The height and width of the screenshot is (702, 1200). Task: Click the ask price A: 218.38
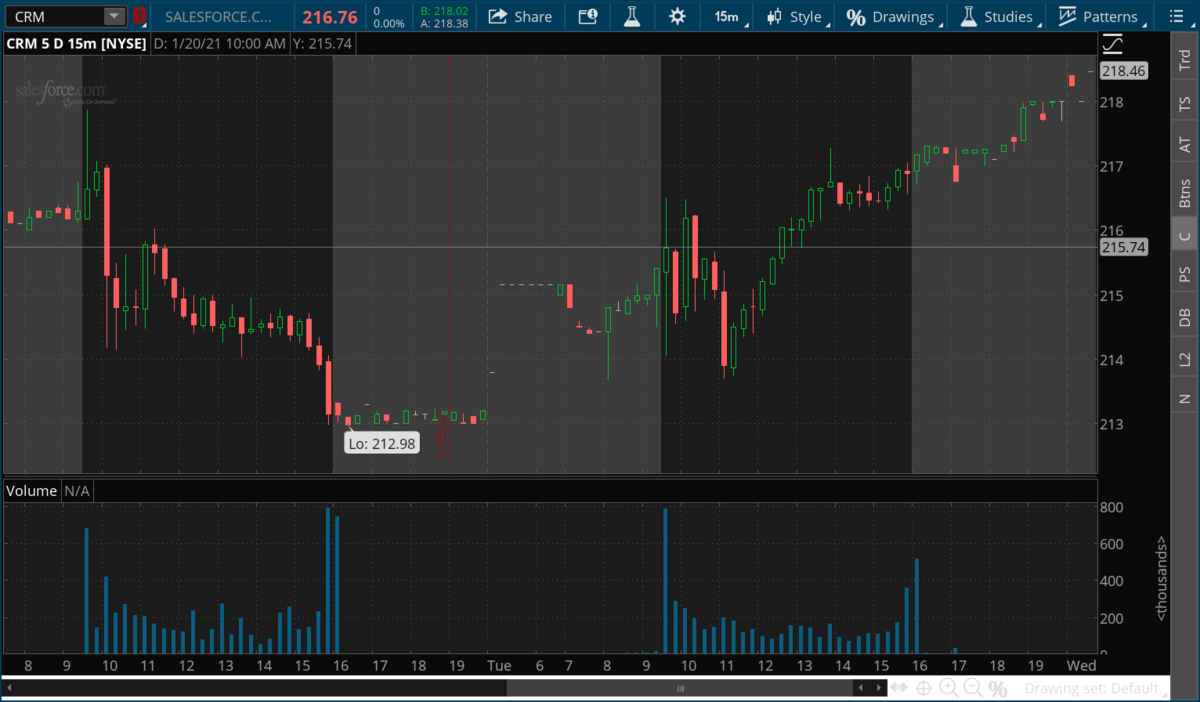coord(445,22)
